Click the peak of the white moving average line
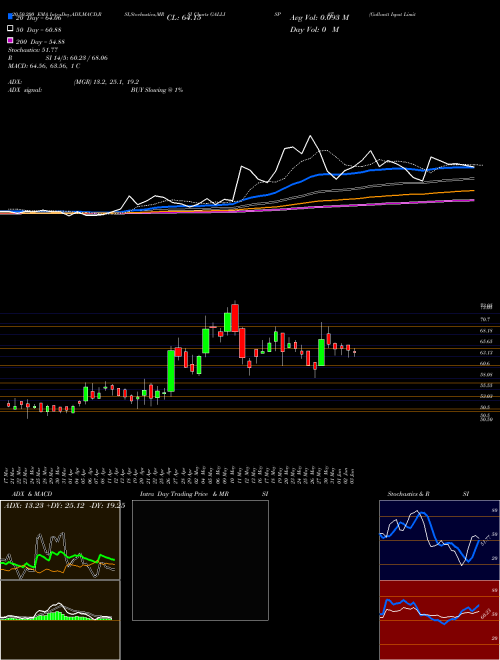This screenshot has width=500, height=660. (311, 136)
